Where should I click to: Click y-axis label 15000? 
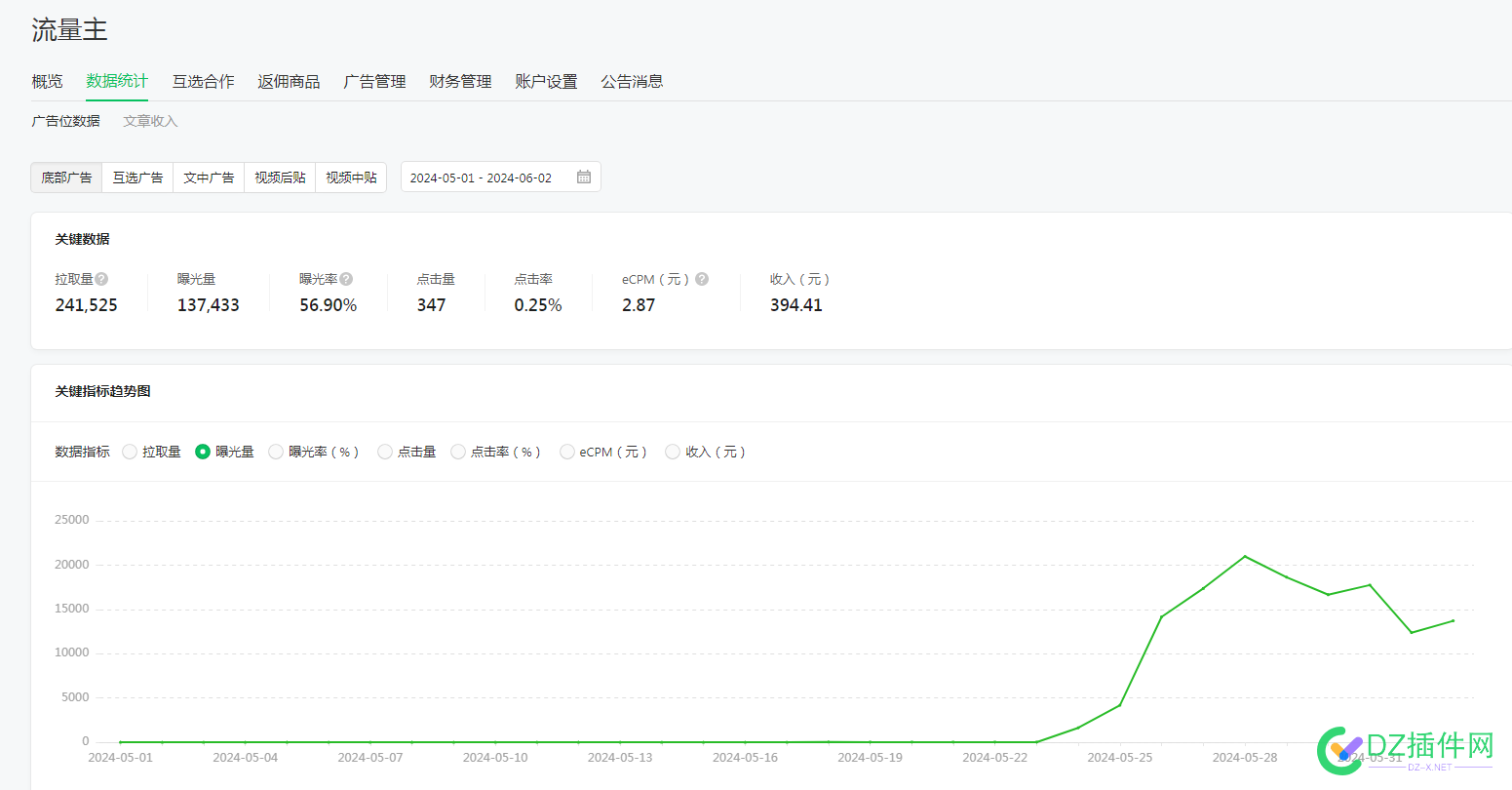[71, 609]
